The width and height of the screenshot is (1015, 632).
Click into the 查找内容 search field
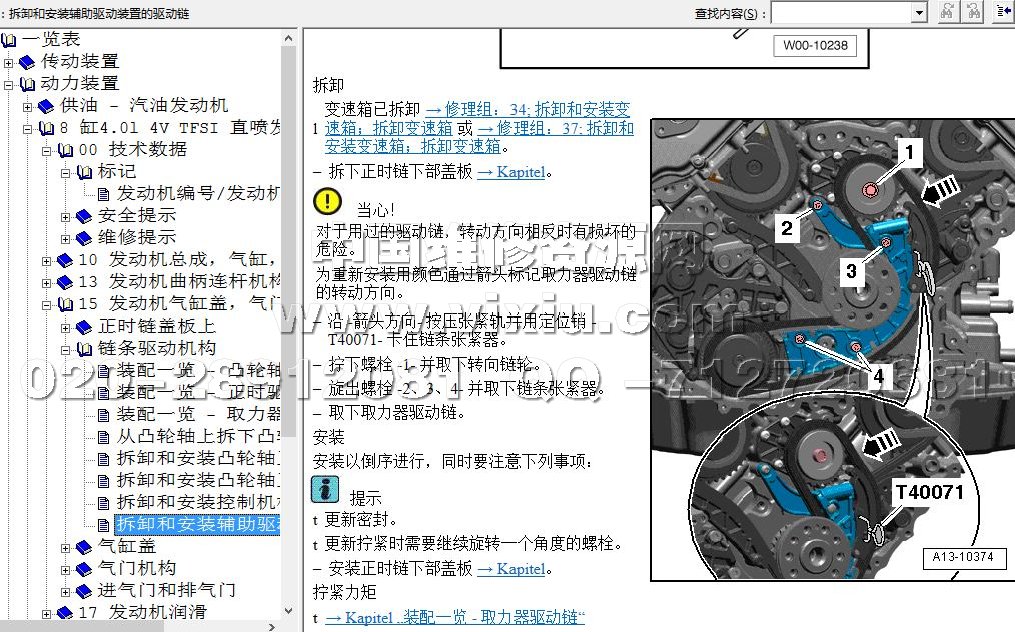[840, 13]
